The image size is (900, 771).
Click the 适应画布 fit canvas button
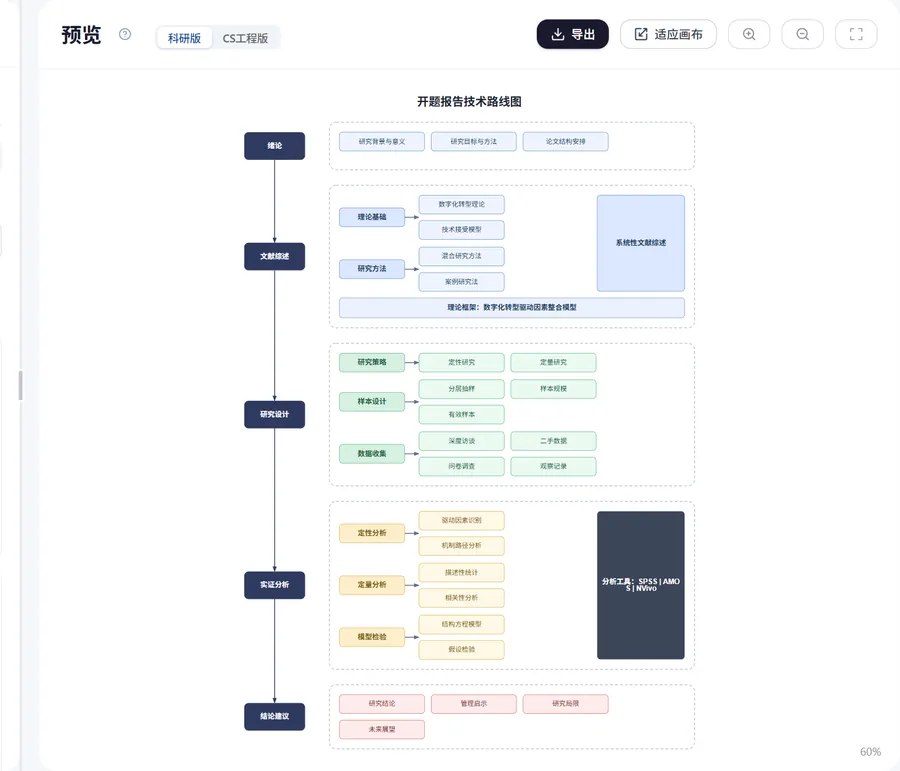pyautogui.click(x=668, y=34)
